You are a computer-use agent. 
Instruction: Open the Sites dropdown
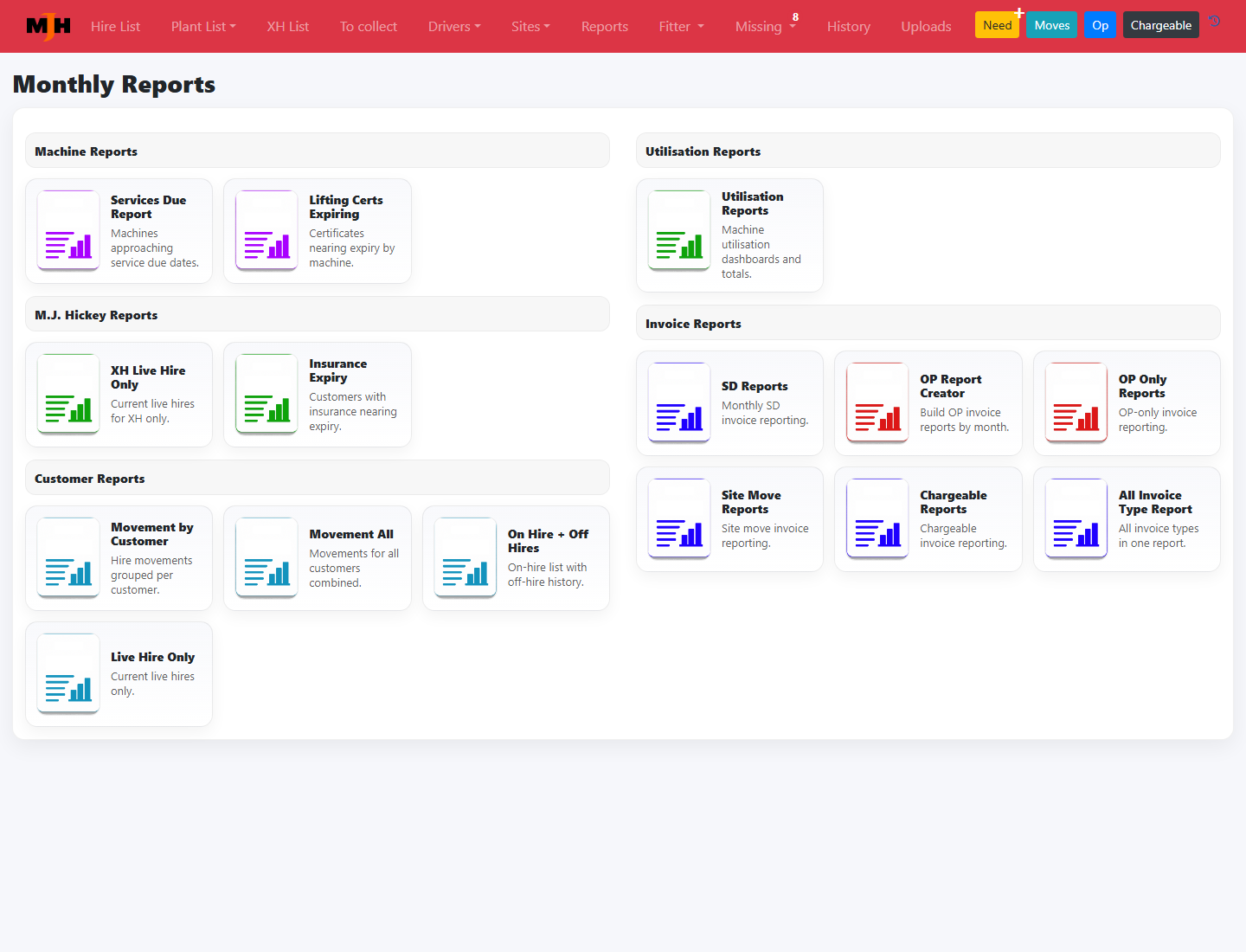(x=530, y=27)
